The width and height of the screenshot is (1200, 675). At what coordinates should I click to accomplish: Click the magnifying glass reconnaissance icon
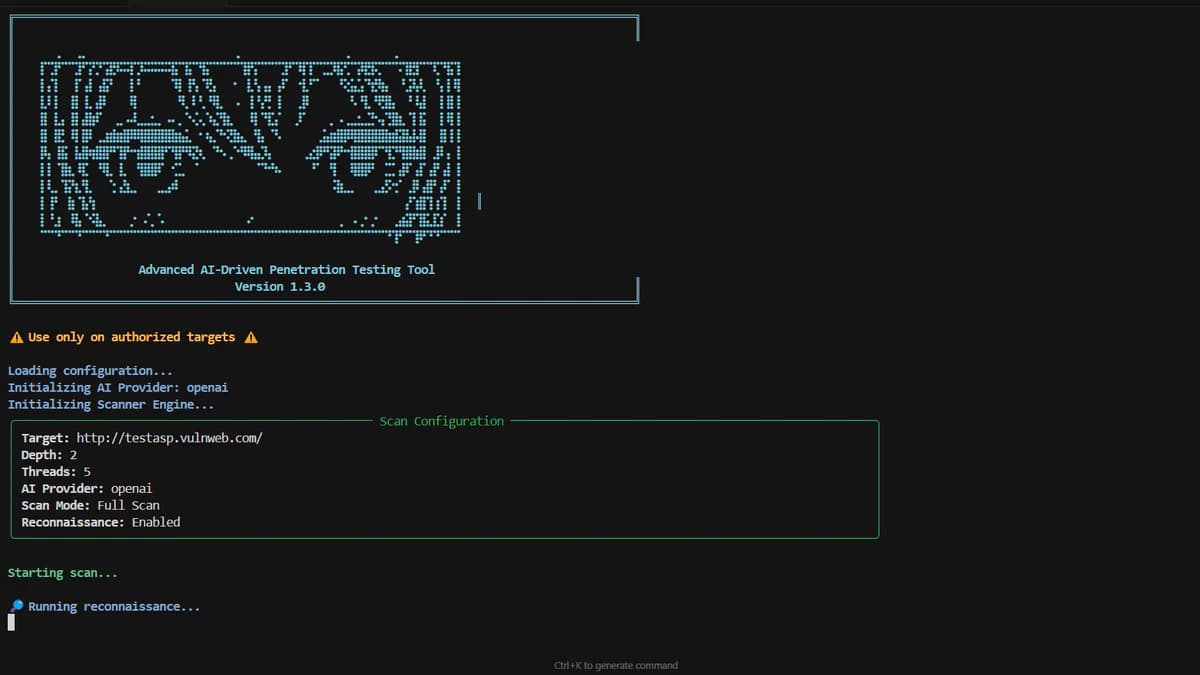coord(16,605)
